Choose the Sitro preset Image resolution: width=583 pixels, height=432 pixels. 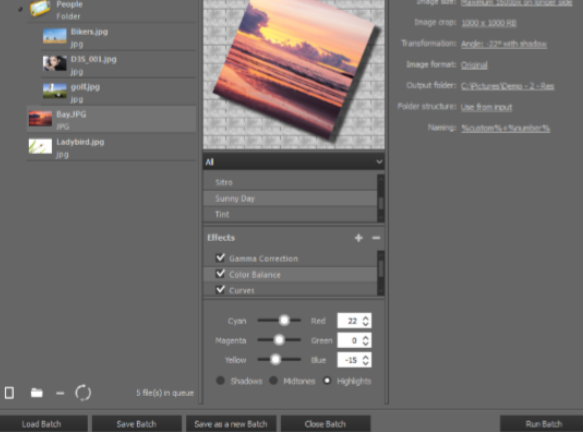[290, 183]
